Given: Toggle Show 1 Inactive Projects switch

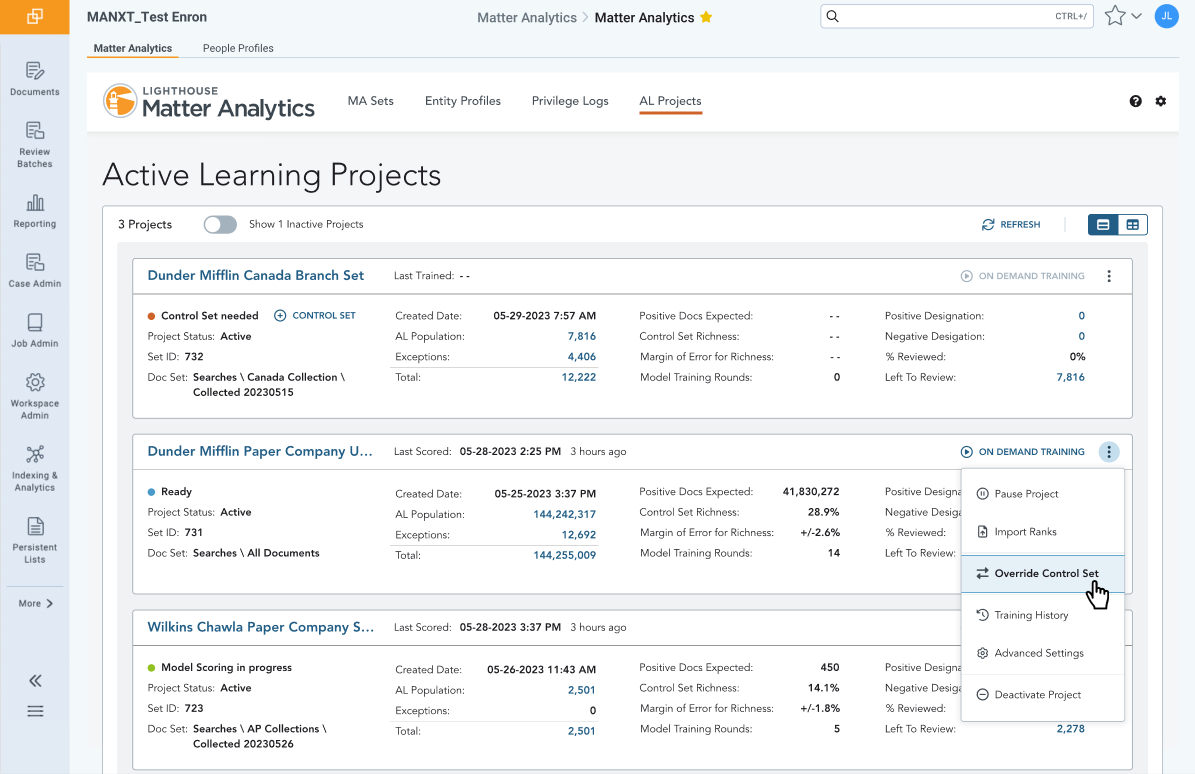Looking at the screenshot, I should (220, 224).
